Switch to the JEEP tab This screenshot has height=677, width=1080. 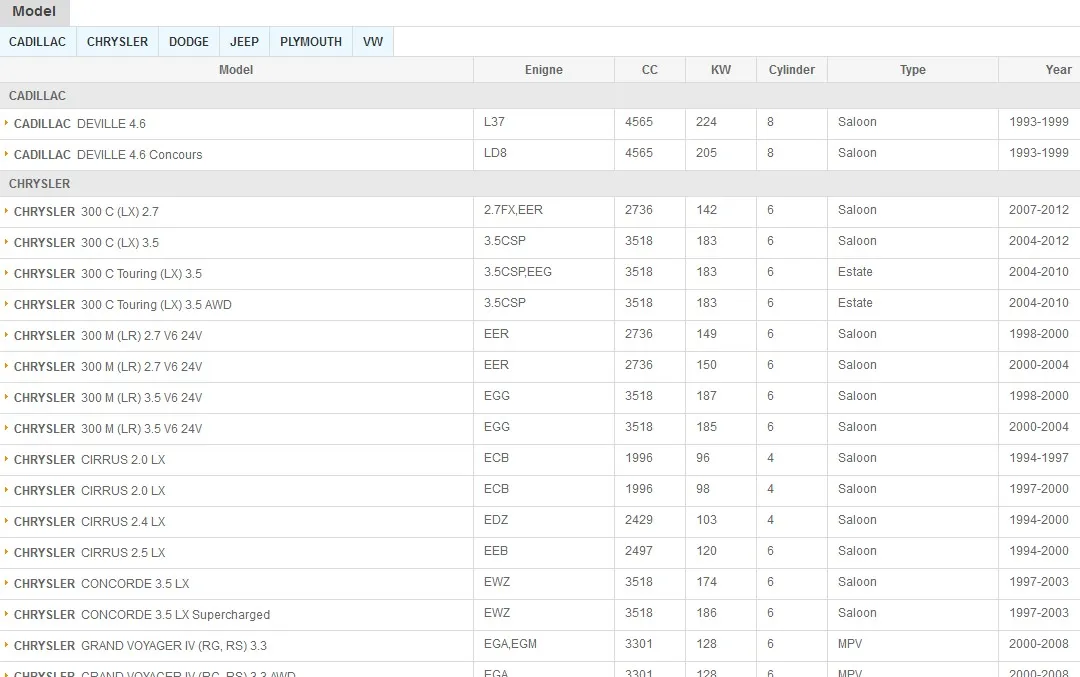(244, 42)
